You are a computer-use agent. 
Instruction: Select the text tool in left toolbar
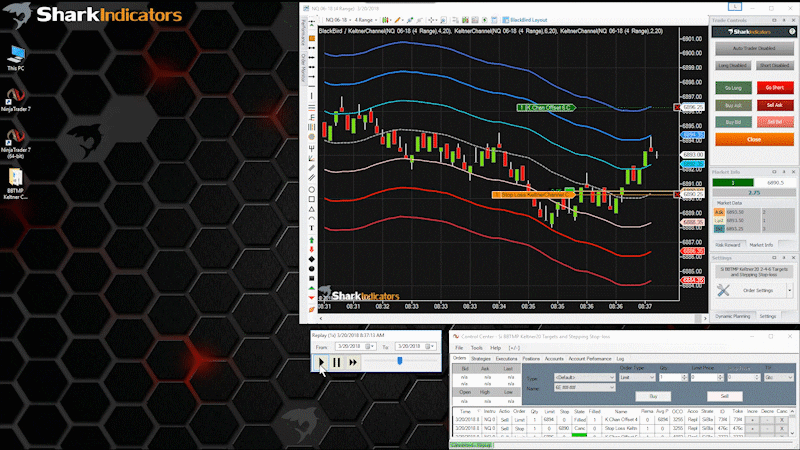point(311,228)
